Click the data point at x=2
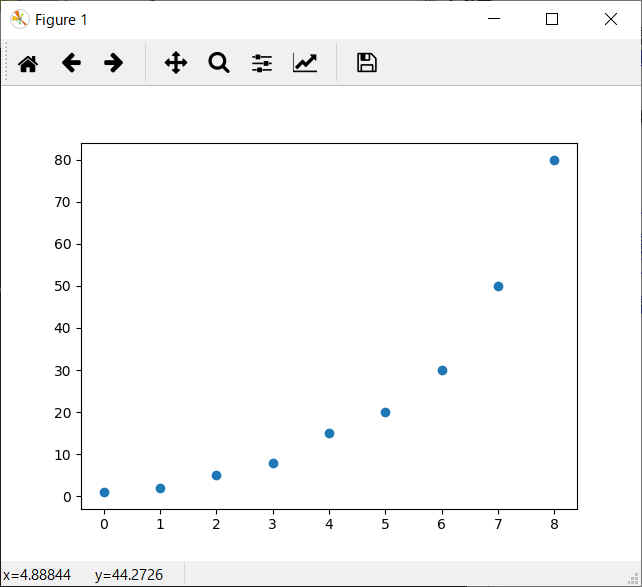642x587 pixels. coord(217,475)
